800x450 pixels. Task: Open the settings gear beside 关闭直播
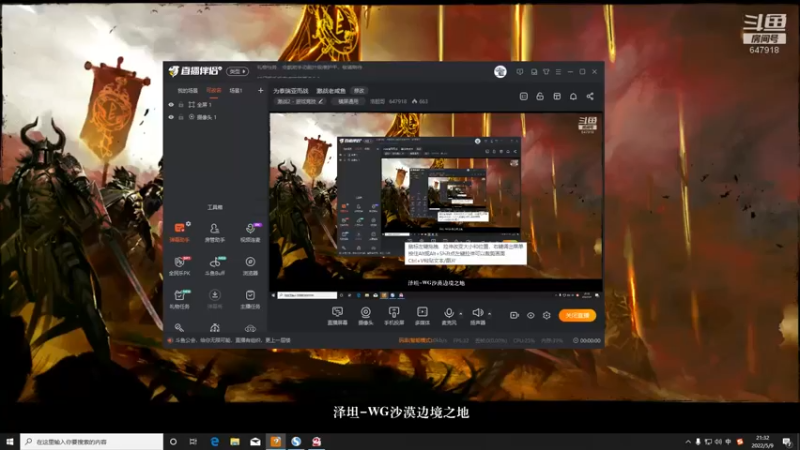546,315
